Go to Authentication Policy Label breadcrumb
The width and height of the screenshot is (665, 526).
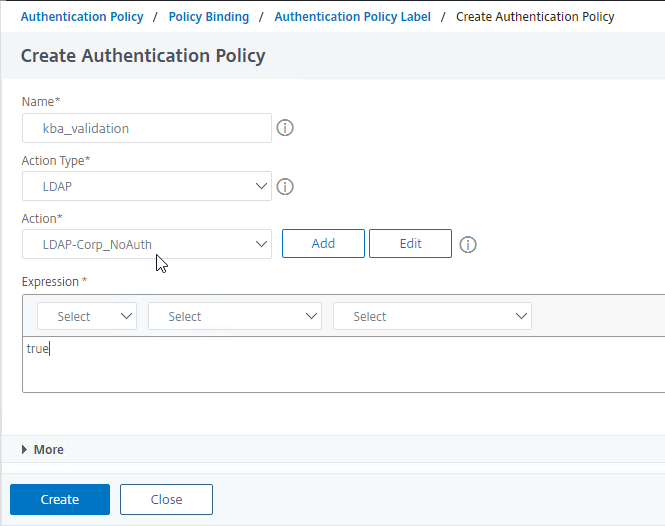tap(352, 17)
